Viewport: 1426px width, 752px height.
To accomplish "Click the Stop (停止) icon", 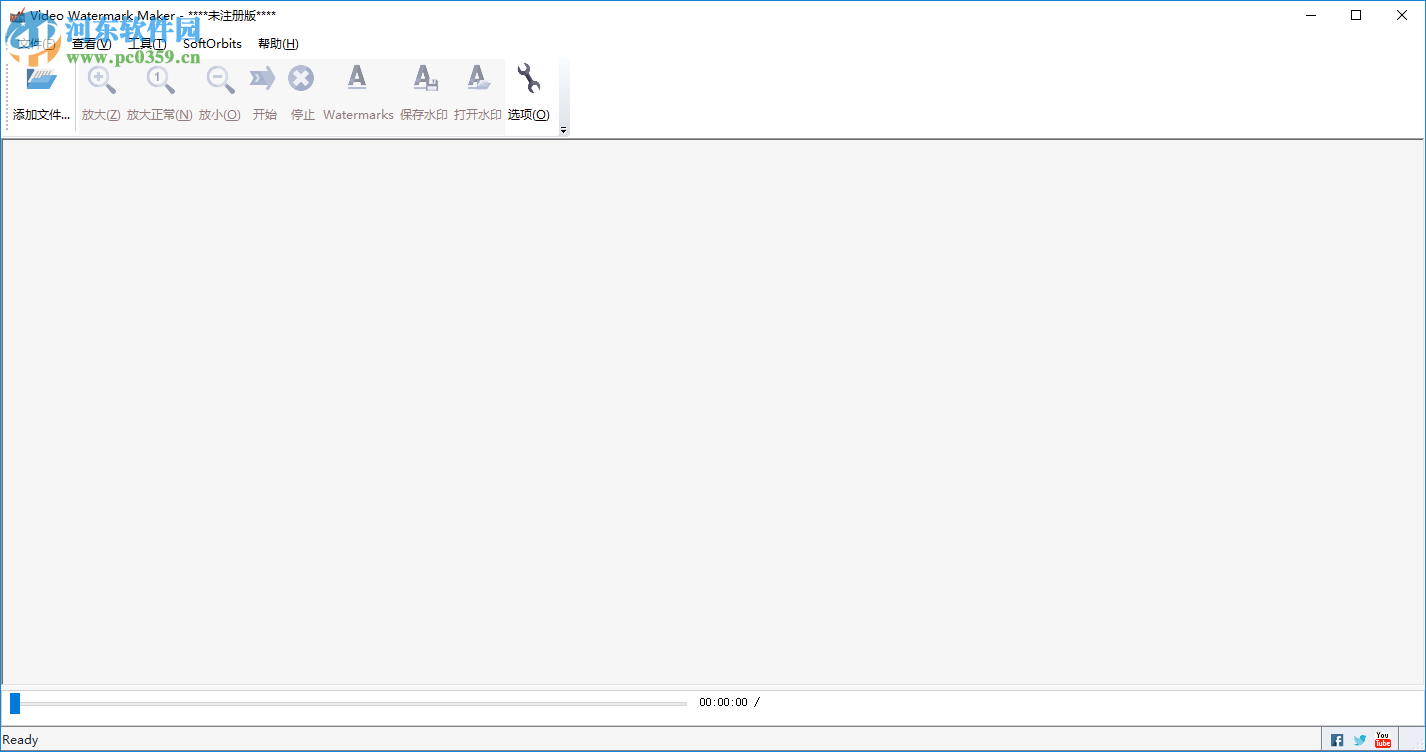I will tap(301, 79).
